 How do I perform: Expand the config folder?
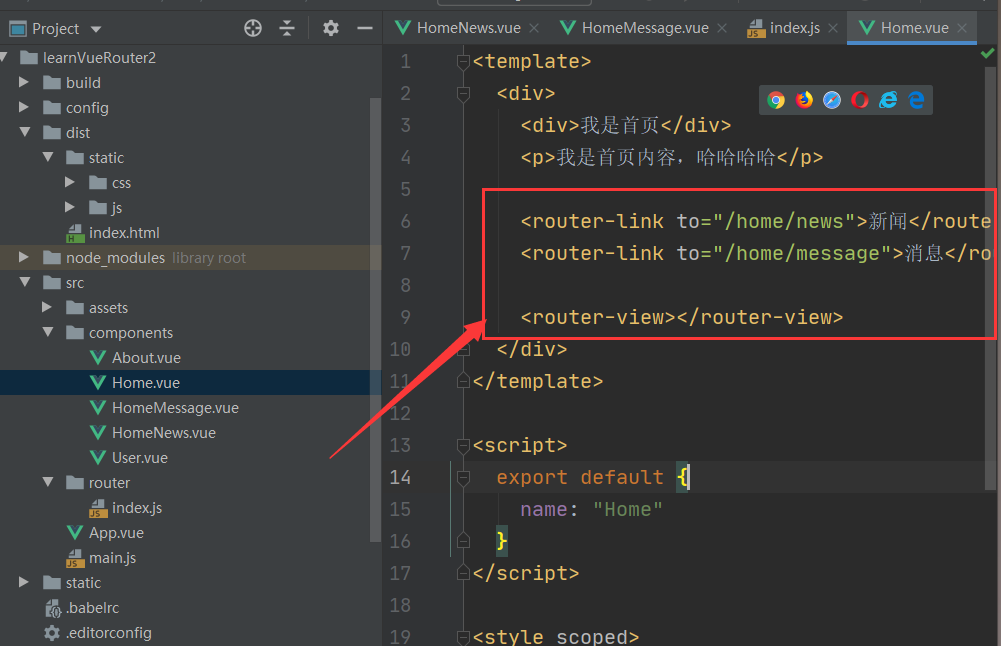coord(24,107)
